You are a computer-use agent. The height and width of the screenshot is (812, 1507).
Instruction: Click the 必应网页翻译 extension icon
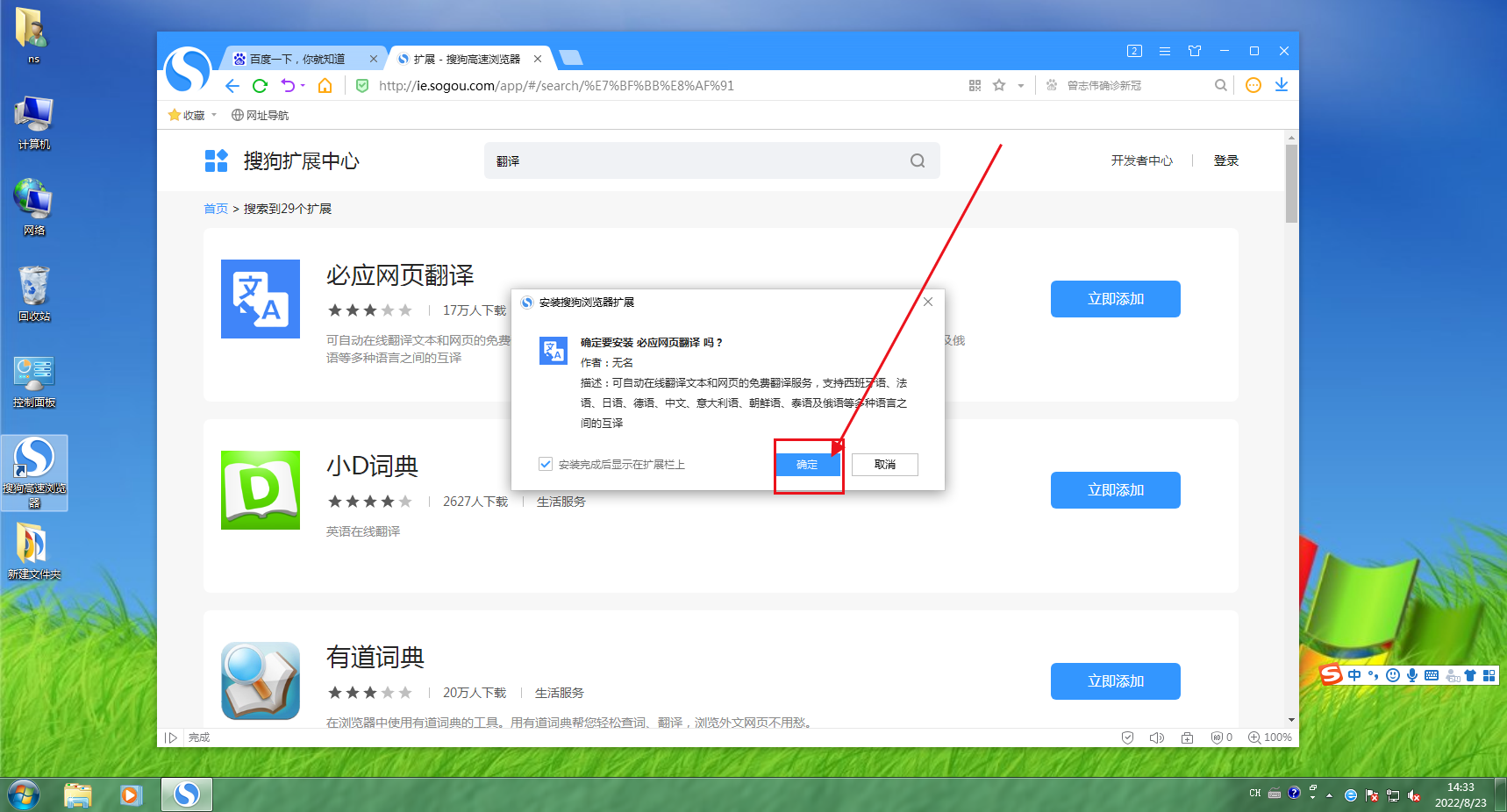click(x=261, y=299)
